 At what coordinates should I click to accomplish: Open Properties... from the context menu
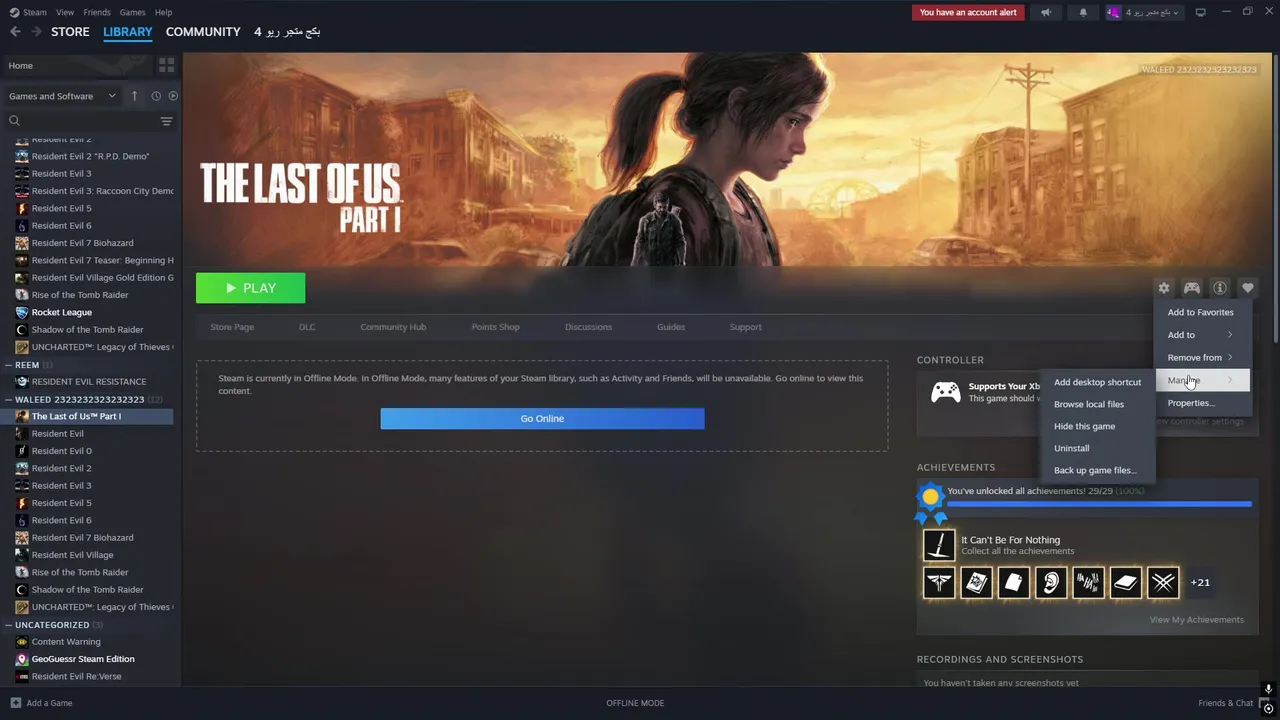[x=1203, y=403]
